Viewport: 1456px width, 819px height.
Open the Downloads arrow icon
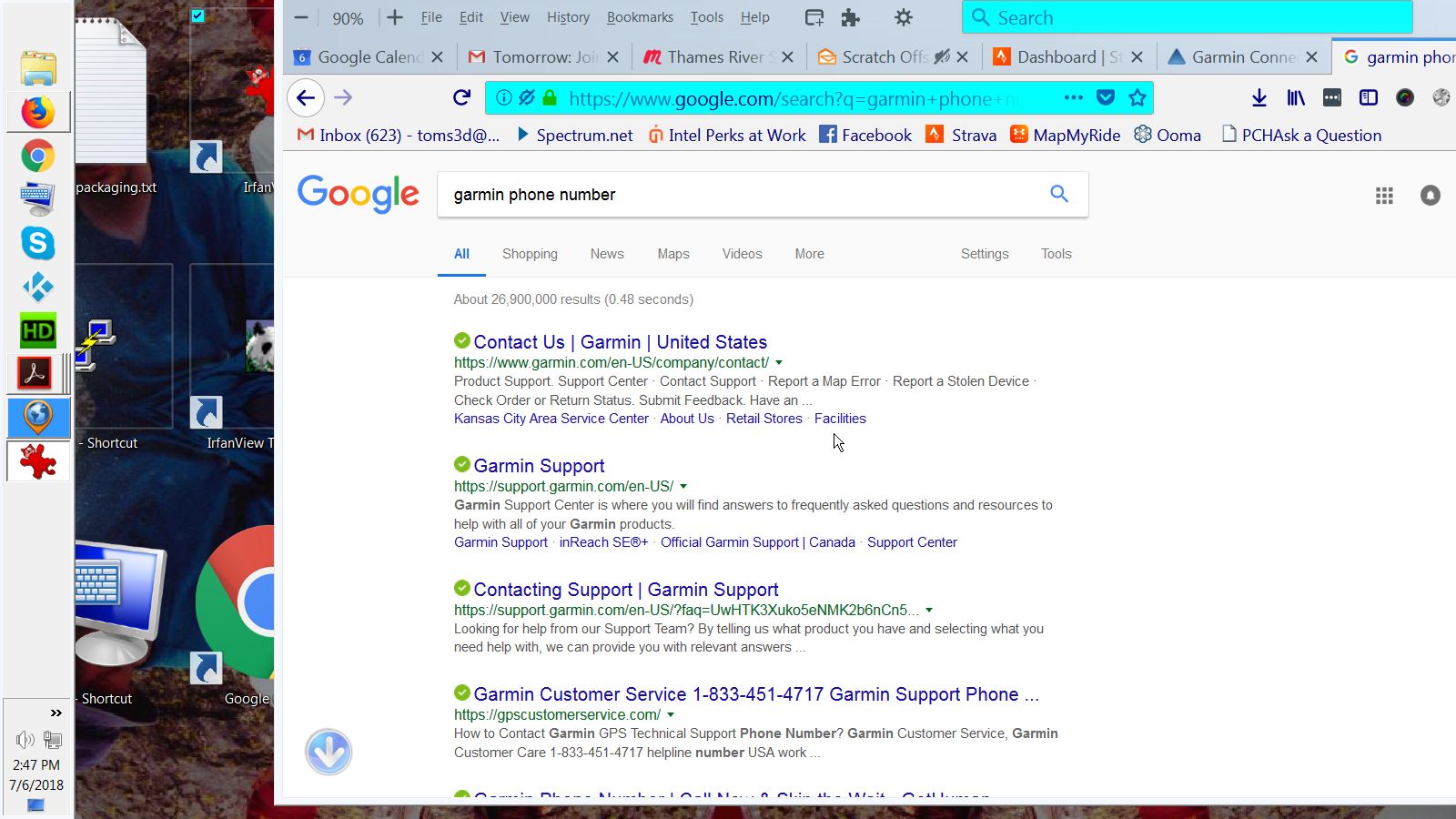pyautogui.click(x=1259, y=97)
